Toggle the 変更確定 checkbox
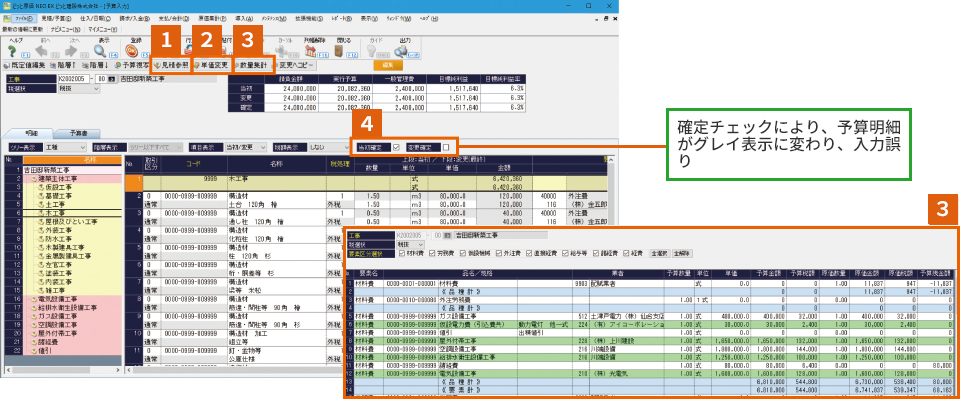Screen dimensions: 960x399 (x=446, y=147)
